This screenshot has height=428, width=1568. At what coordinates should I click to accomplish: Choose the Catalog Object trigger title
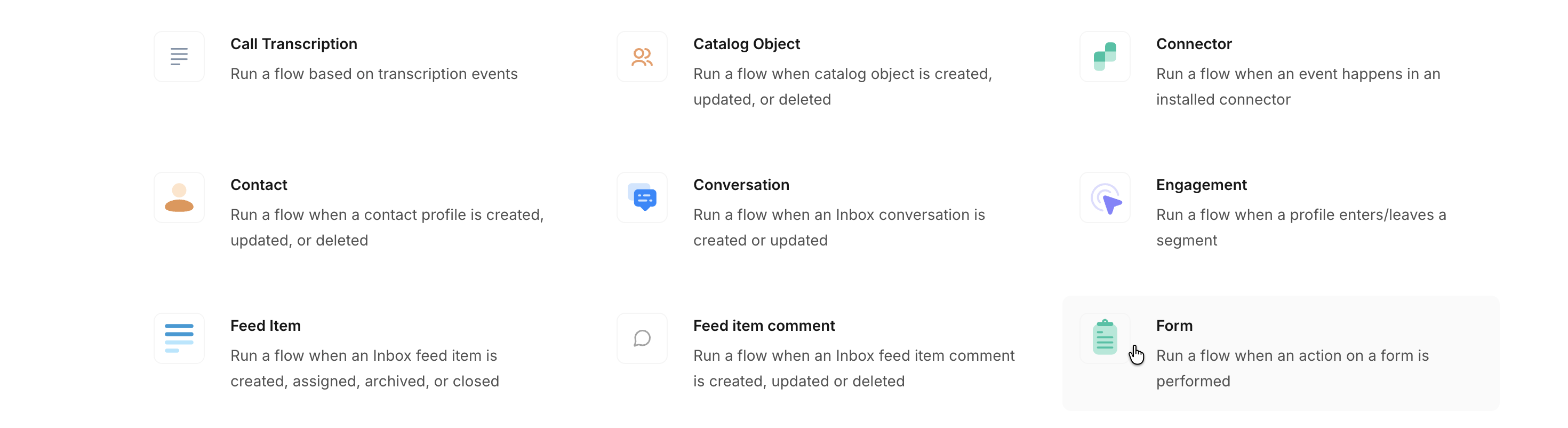(746, 44)
